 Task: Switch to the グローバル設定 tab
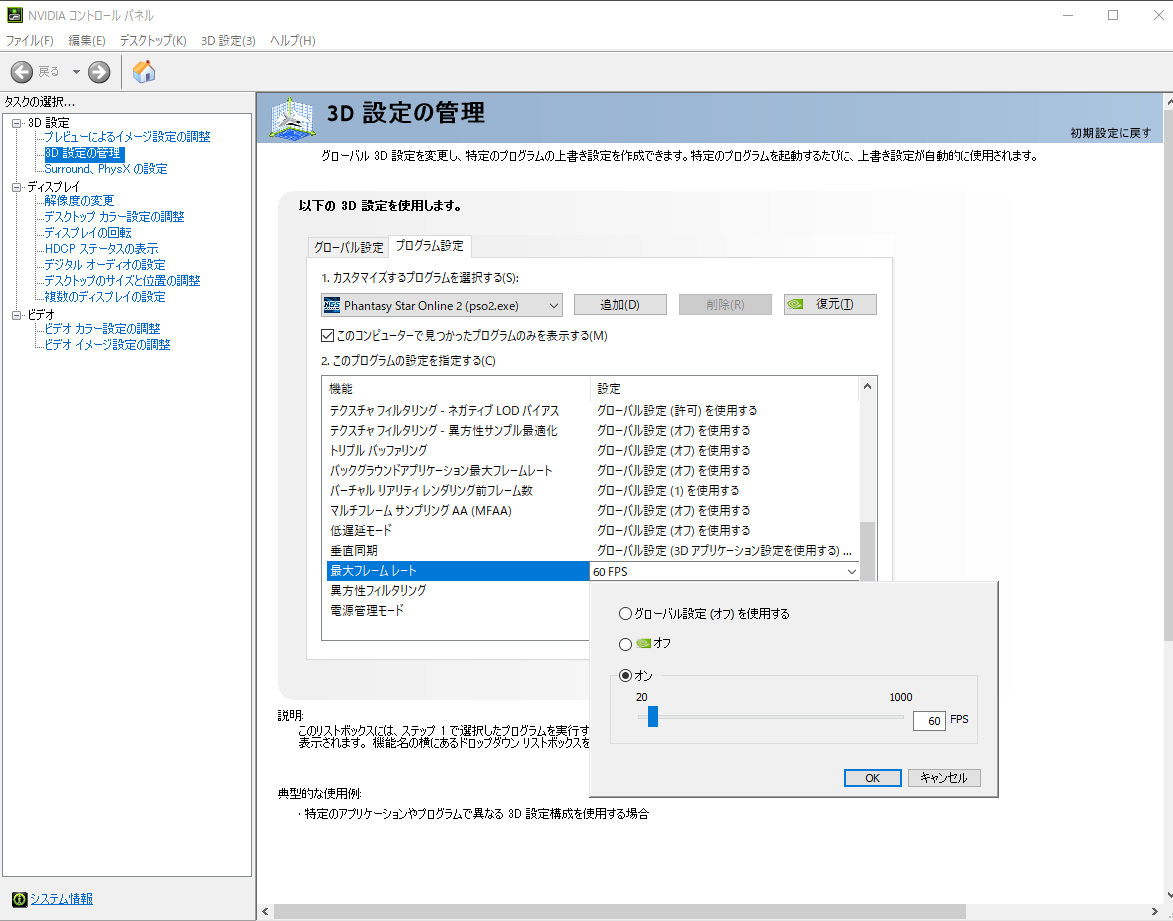348,247
